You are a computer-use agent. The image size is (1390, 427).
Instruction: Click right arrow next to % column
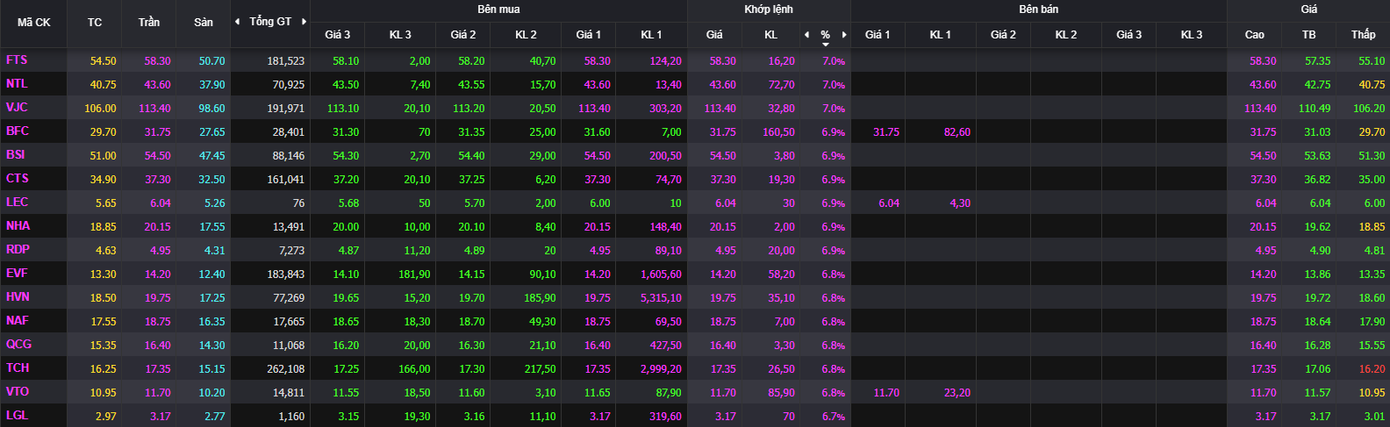(843, 35)
